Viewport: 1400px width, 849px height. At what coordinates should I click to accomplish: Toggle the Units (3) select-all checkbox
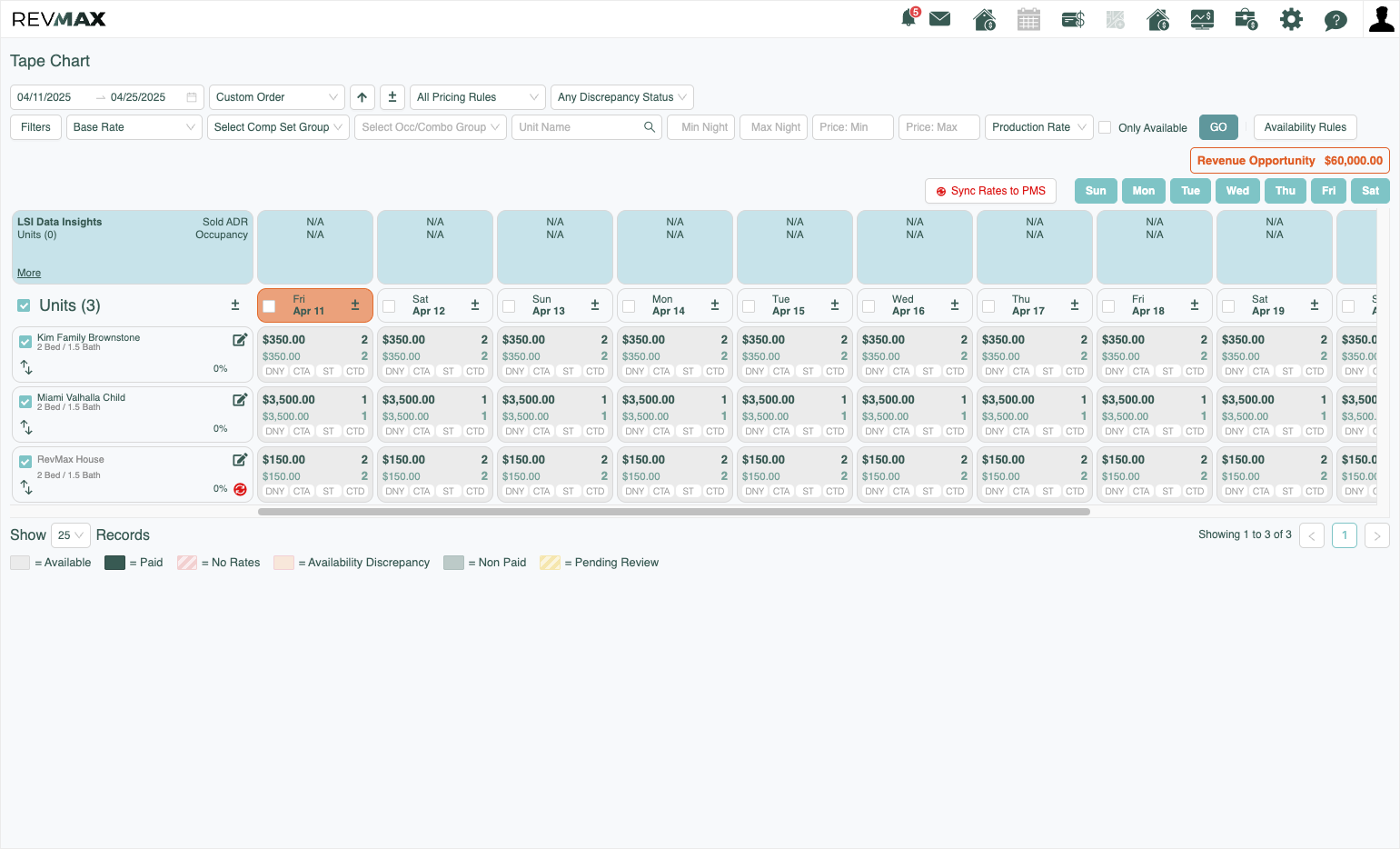pos(24,305)
